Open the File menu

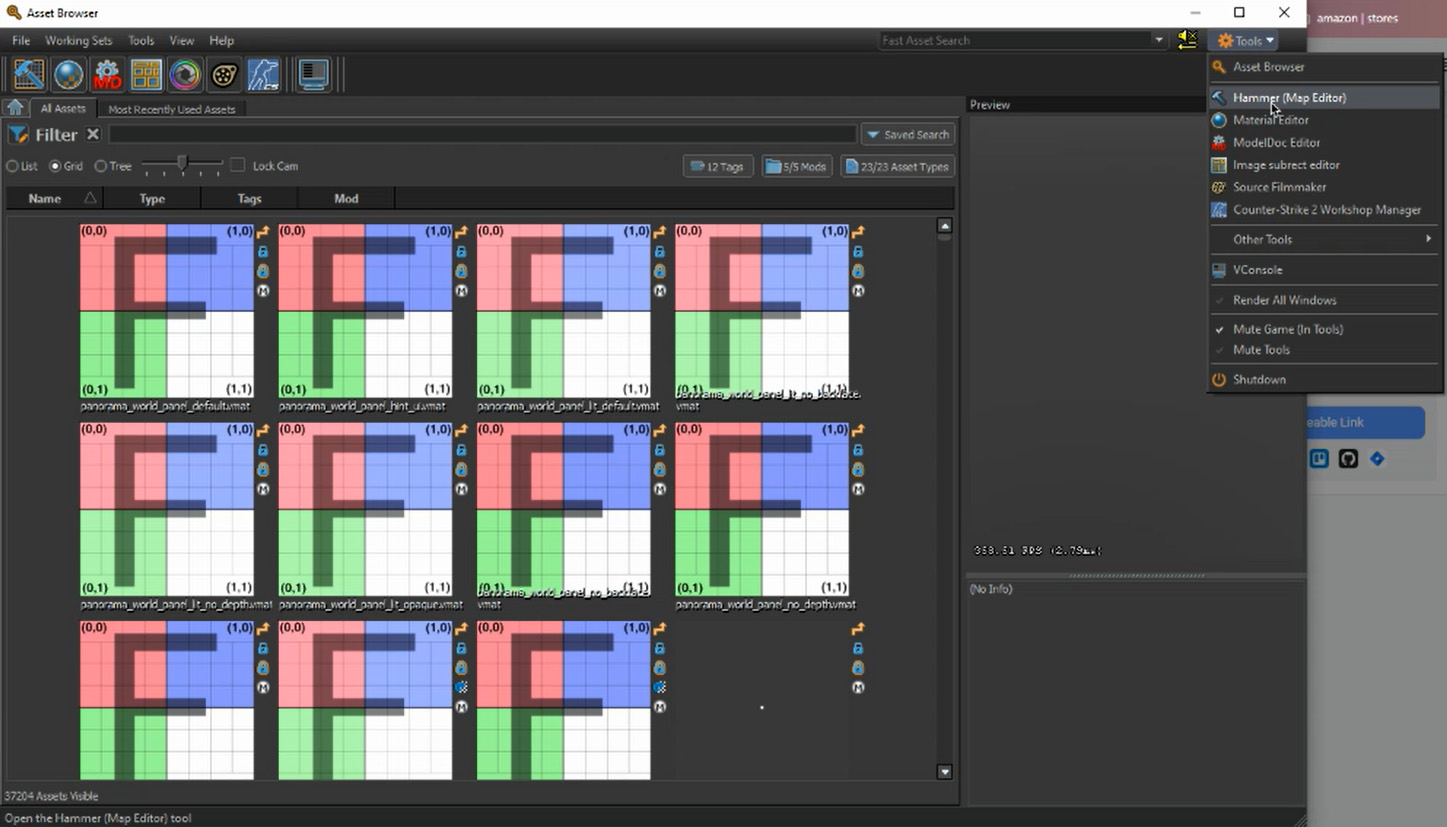21,41
